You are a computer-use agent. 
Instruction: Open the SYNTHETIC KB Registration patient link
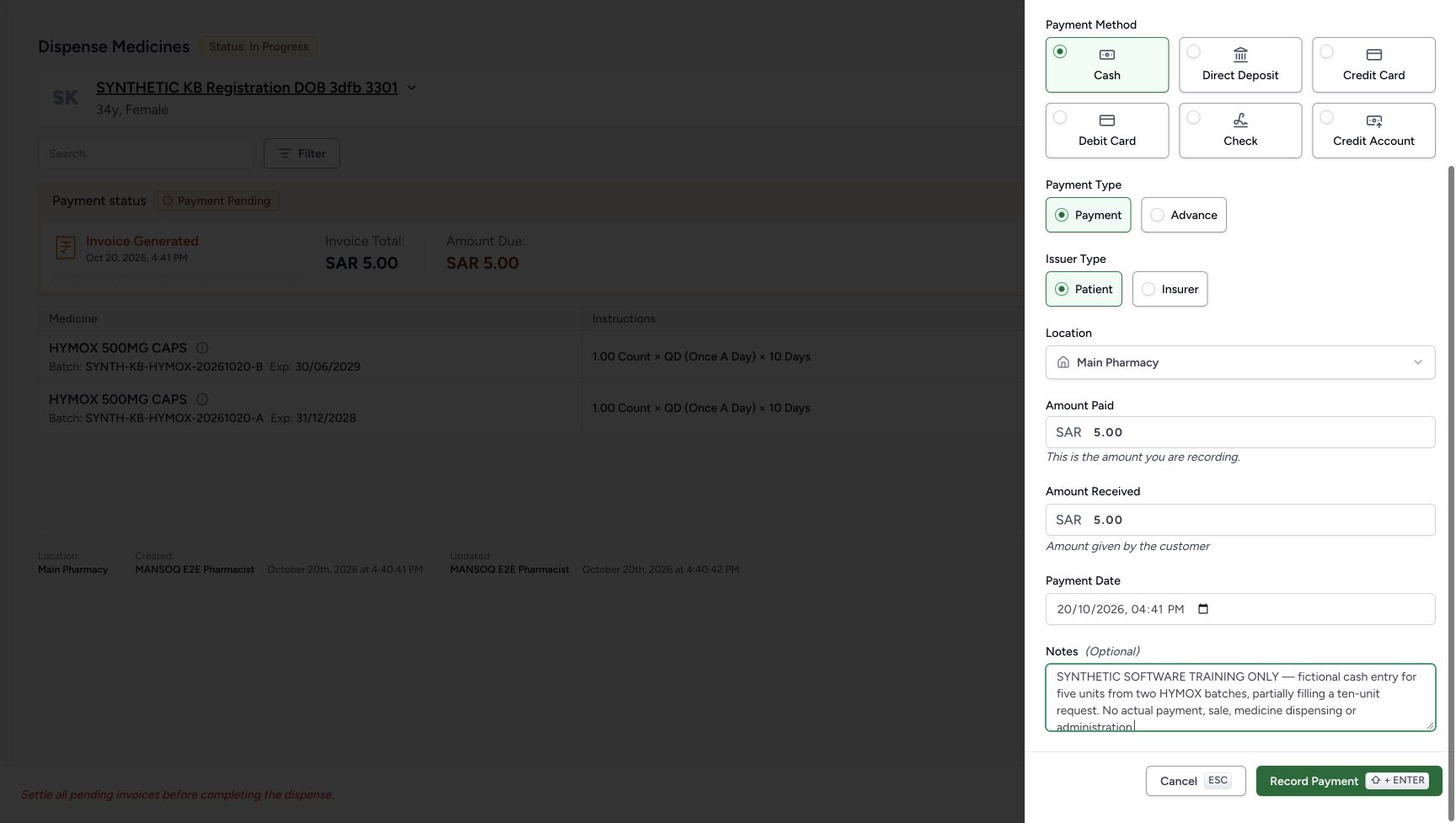247,88
